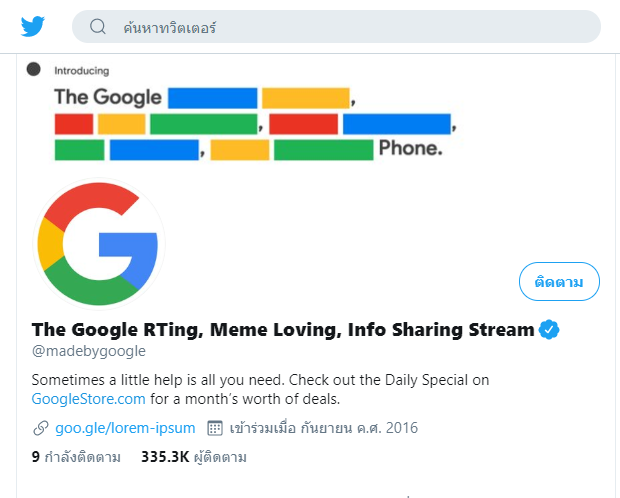Screen dimensions: 620x498
Task: Click the 'Phone.' text in banner
Action: pyautogui.click(x=410, y=148)
